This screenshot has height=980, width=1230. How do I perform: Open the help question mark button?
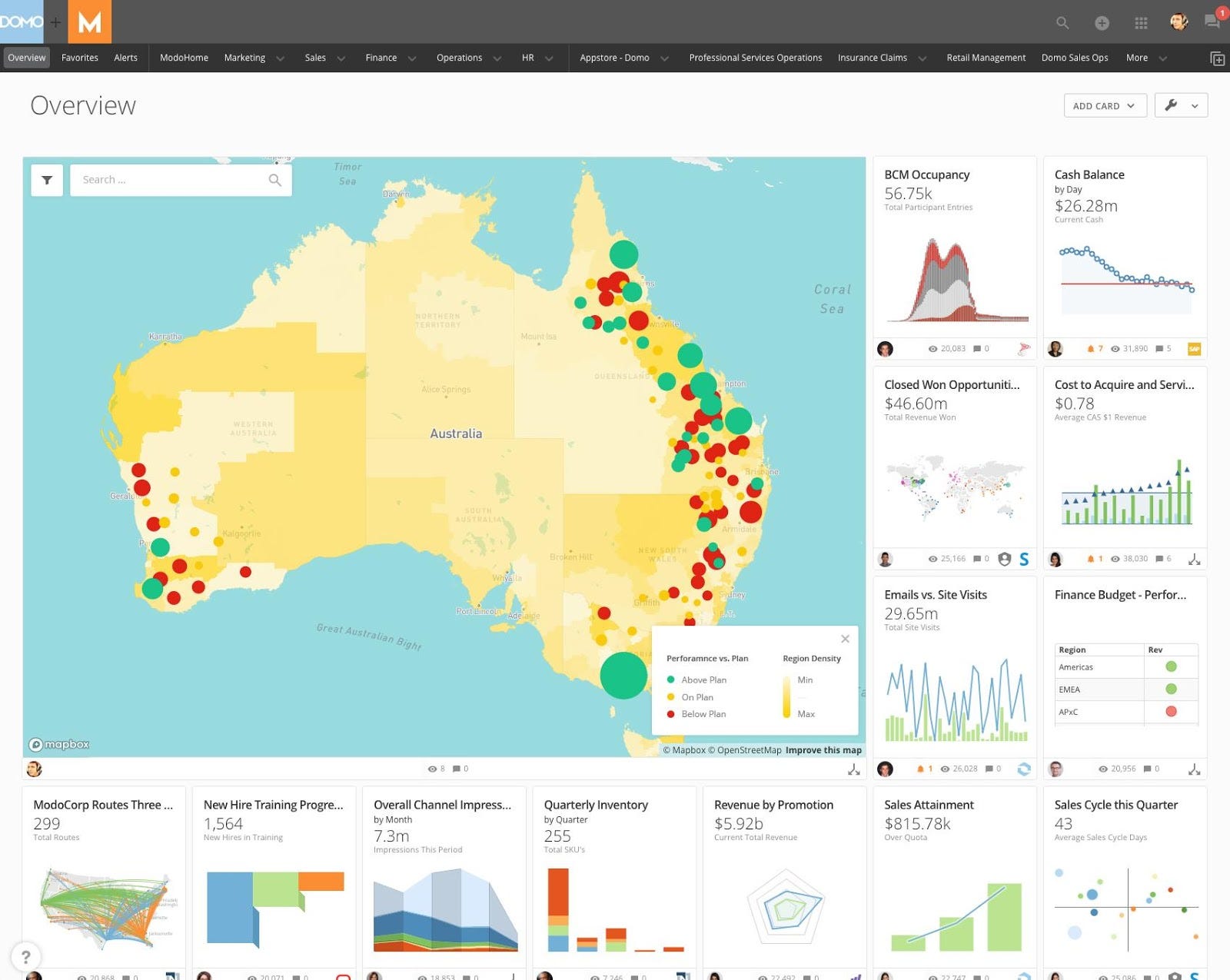(26, 956)
